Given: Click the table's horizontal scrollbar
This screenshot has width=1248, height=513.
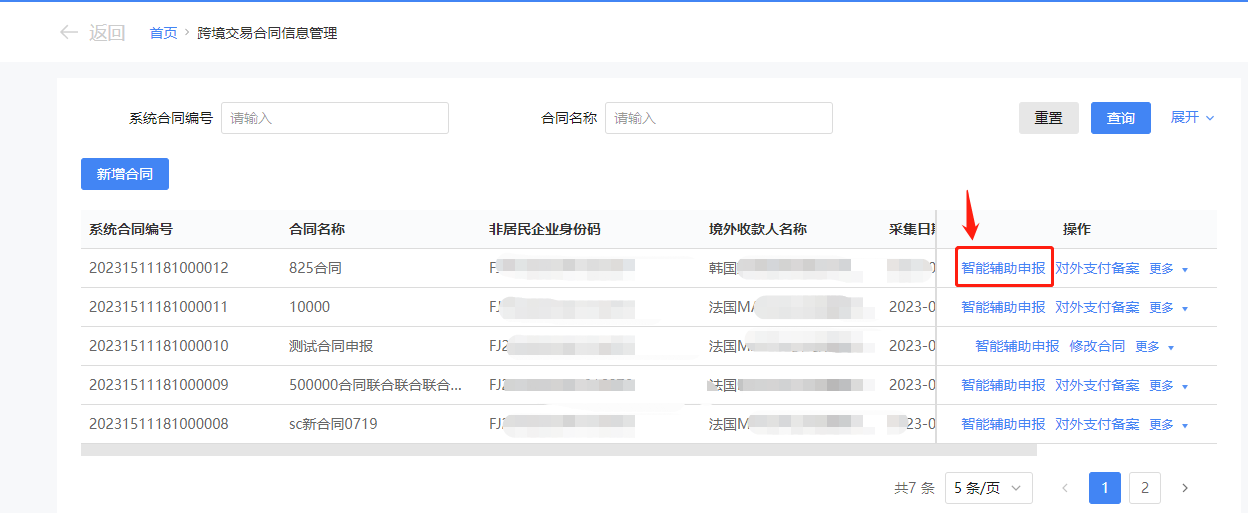Looking at the screenshot, I should (x=558, y=450).
